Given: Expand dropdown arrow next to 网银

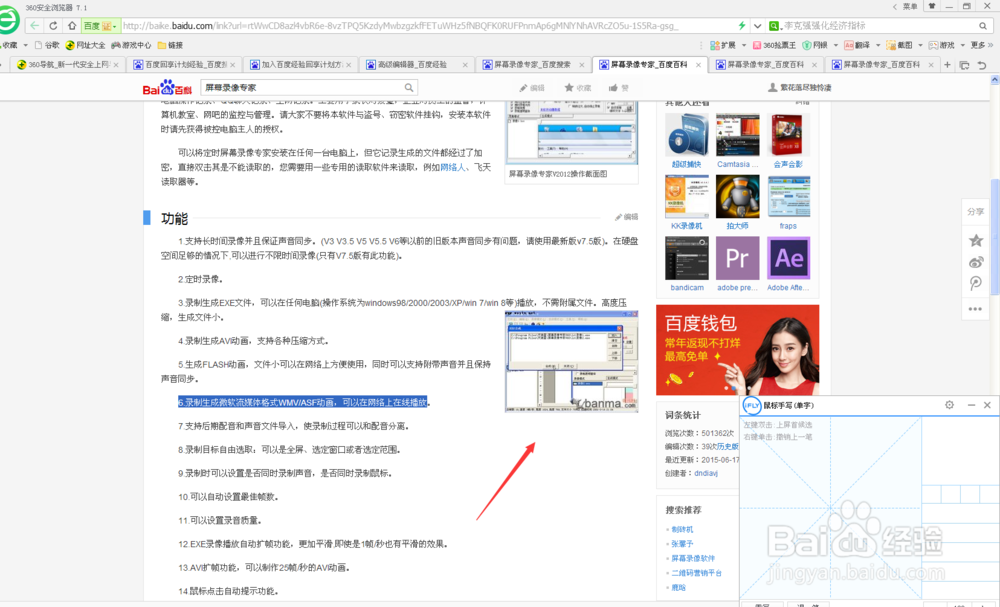Looking at the screenshot, I should [835, 45].
